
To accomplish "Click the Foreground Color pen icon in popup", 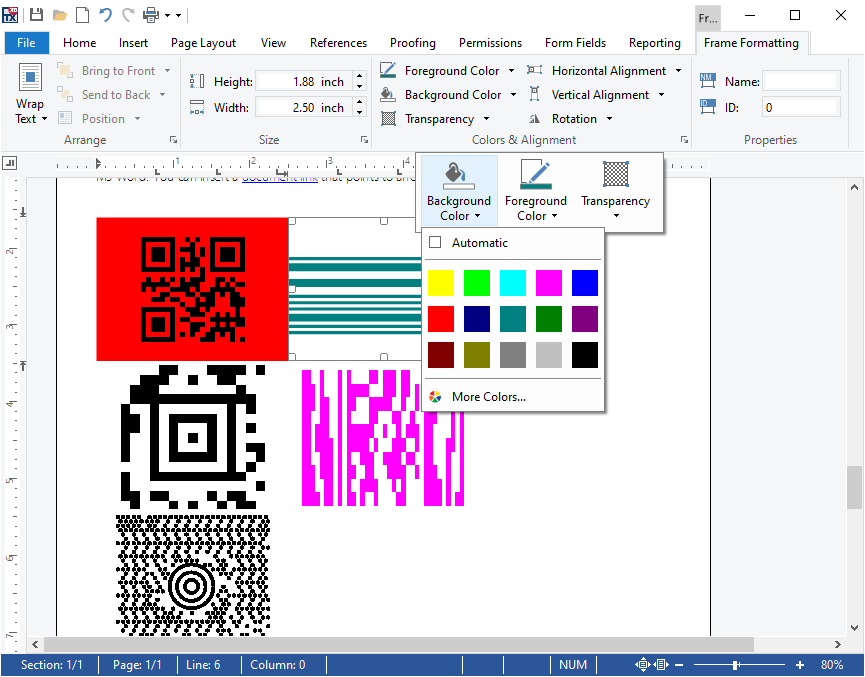I will coord(535,174).
